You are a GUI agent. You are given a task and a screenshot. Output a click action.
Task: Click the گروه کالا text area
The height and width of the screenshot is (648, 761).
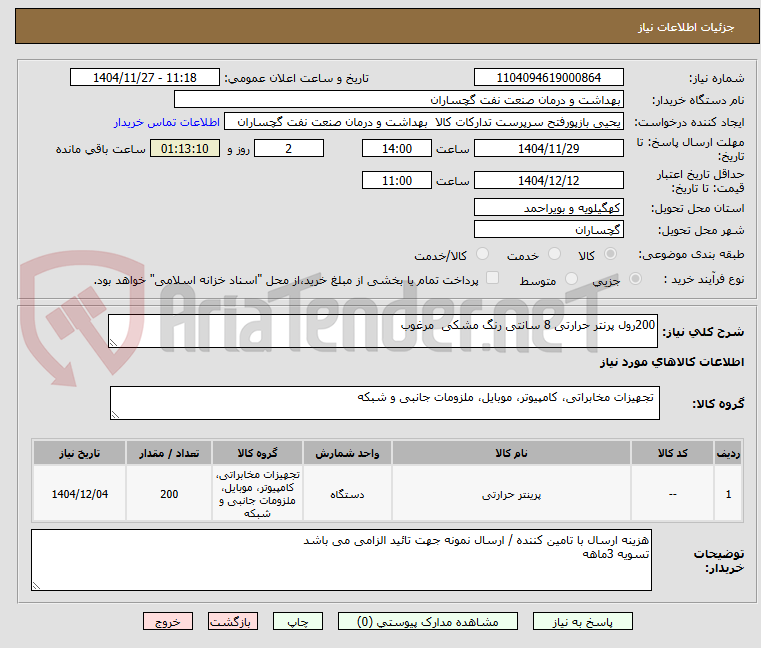385,403
